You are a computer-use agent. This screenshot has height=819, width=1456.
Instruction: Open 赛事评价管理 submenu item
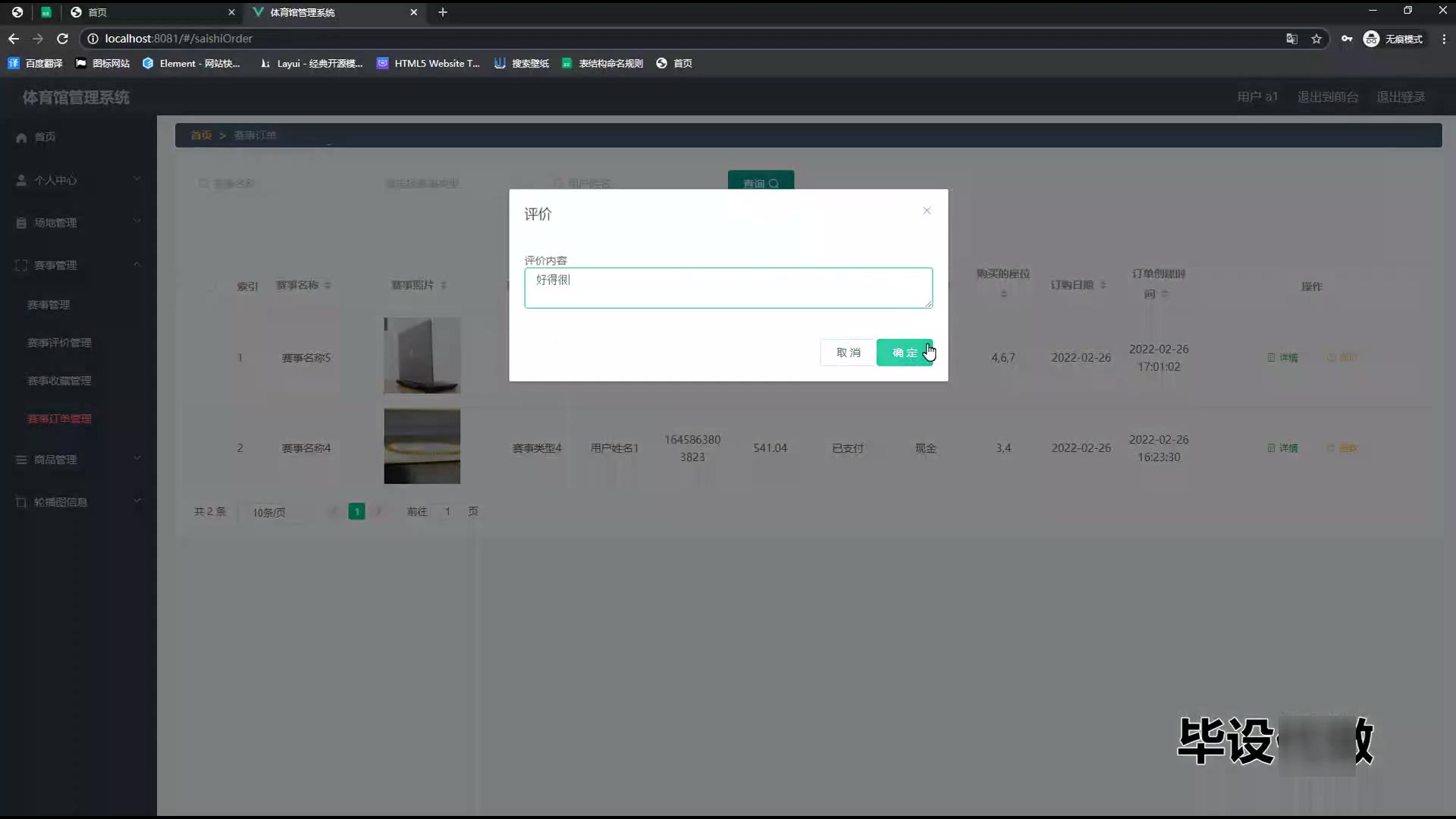click(x=59, y=343)
